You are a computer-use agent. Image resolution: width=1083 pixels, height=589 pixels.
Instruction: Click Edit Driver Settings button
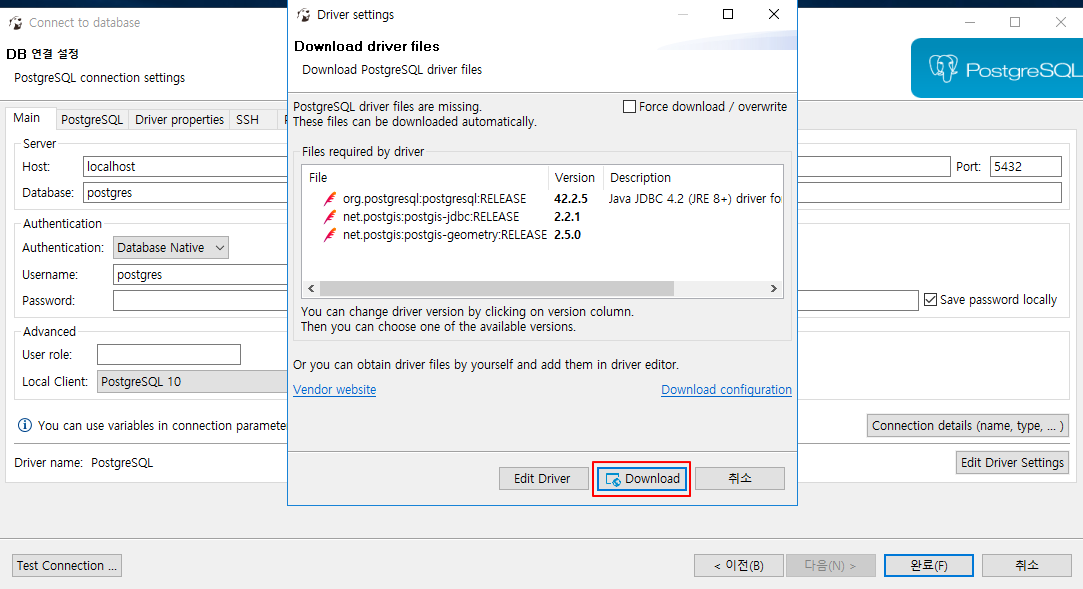1013,463
